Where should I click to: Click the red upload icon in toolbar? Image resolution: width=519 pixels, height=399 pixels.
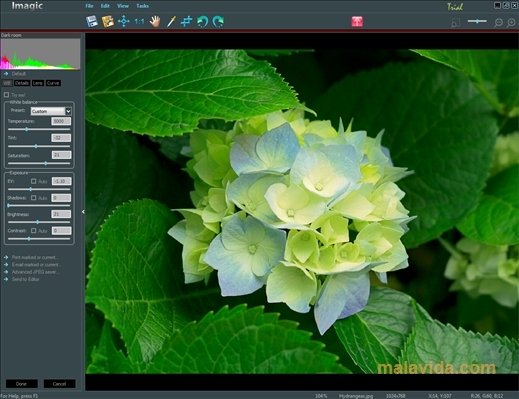click(357, 22)
